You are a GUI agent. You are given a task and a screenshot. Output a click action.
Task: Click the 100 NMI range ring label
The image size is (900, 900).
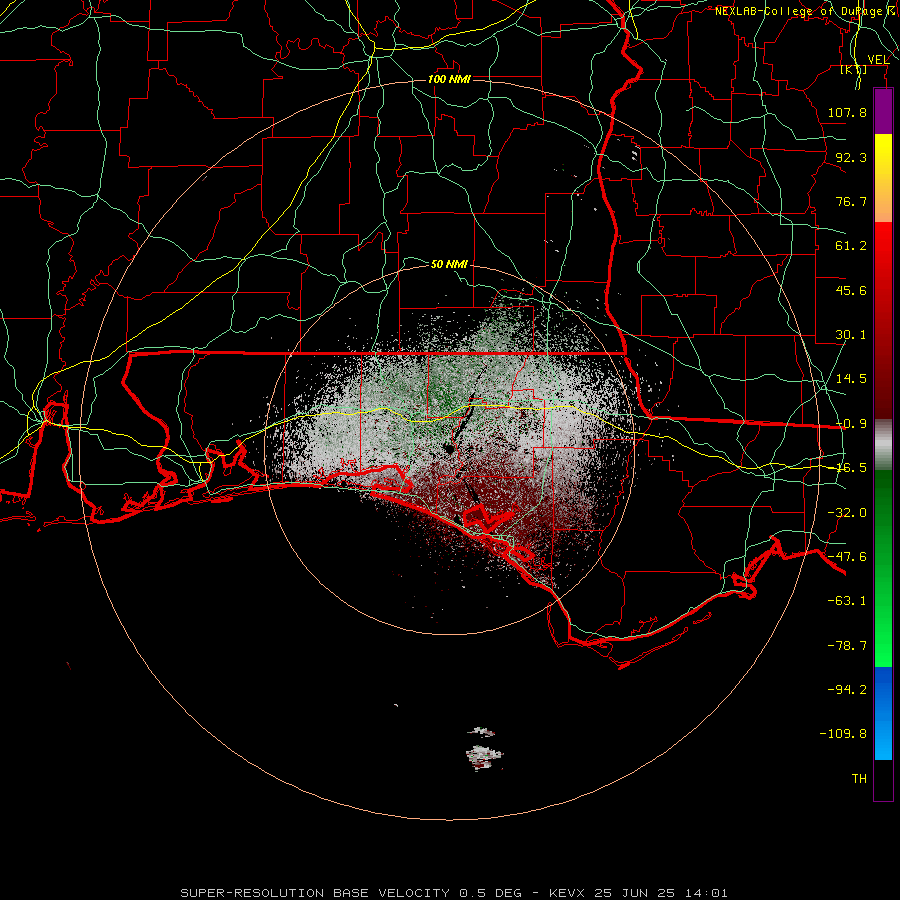(x=449, y=79)
